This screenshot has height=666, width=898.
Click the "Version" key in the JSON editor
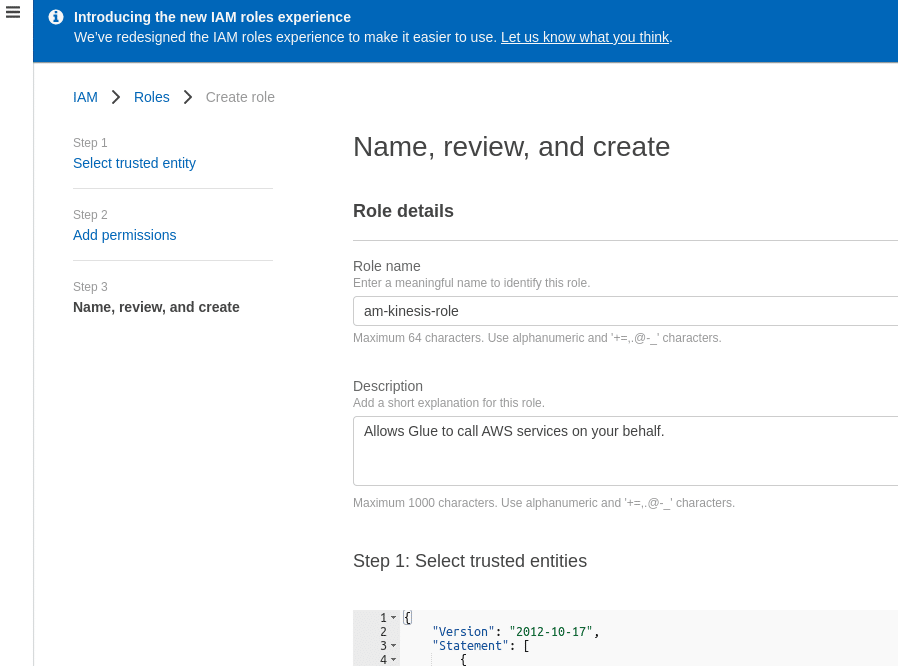click(463, 632)
